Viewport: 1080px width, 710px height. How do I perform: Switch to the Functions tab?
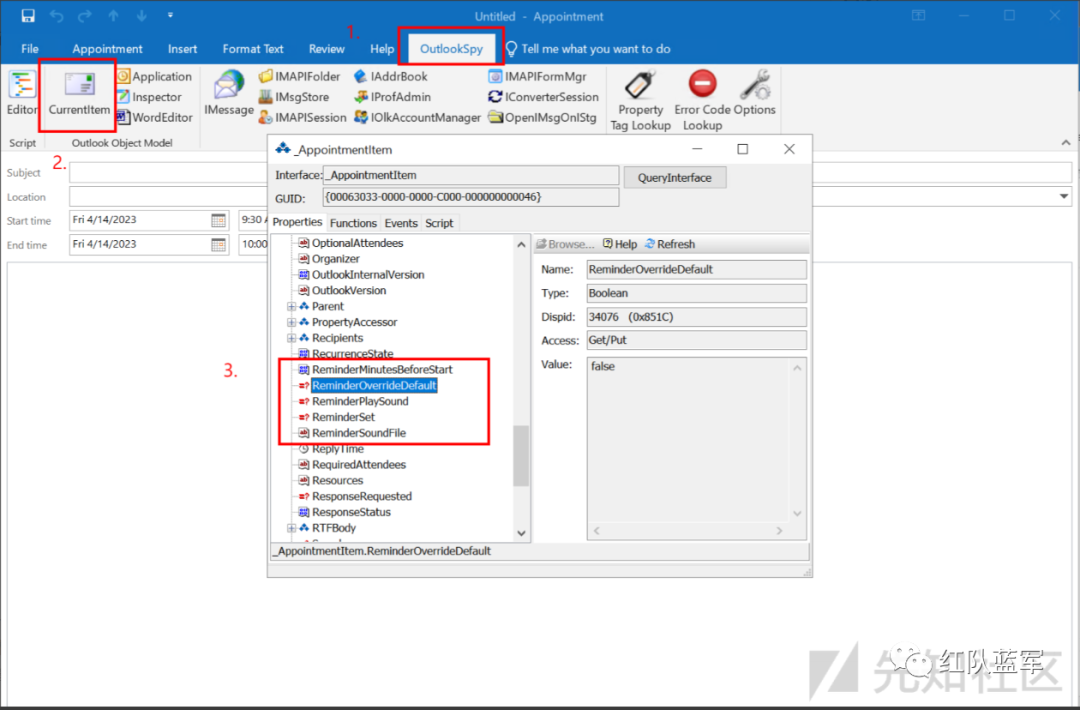point(353,223)
